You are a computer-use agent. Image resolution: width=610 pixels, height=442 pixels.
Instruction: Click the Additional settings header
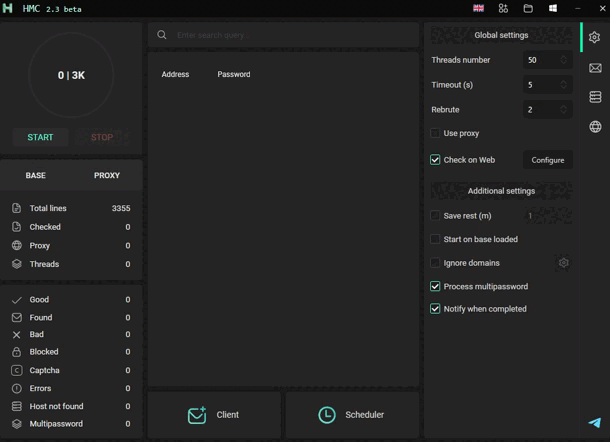[x=501, y=191]
